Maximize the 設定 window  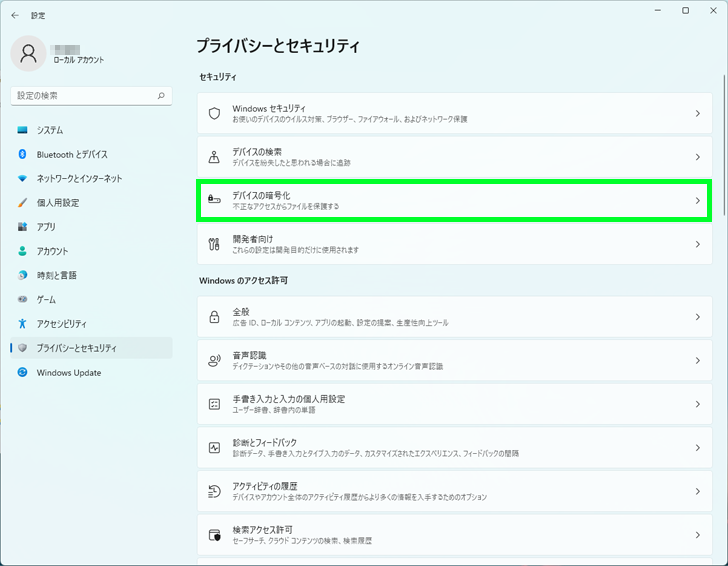click(x=685, y=11)
